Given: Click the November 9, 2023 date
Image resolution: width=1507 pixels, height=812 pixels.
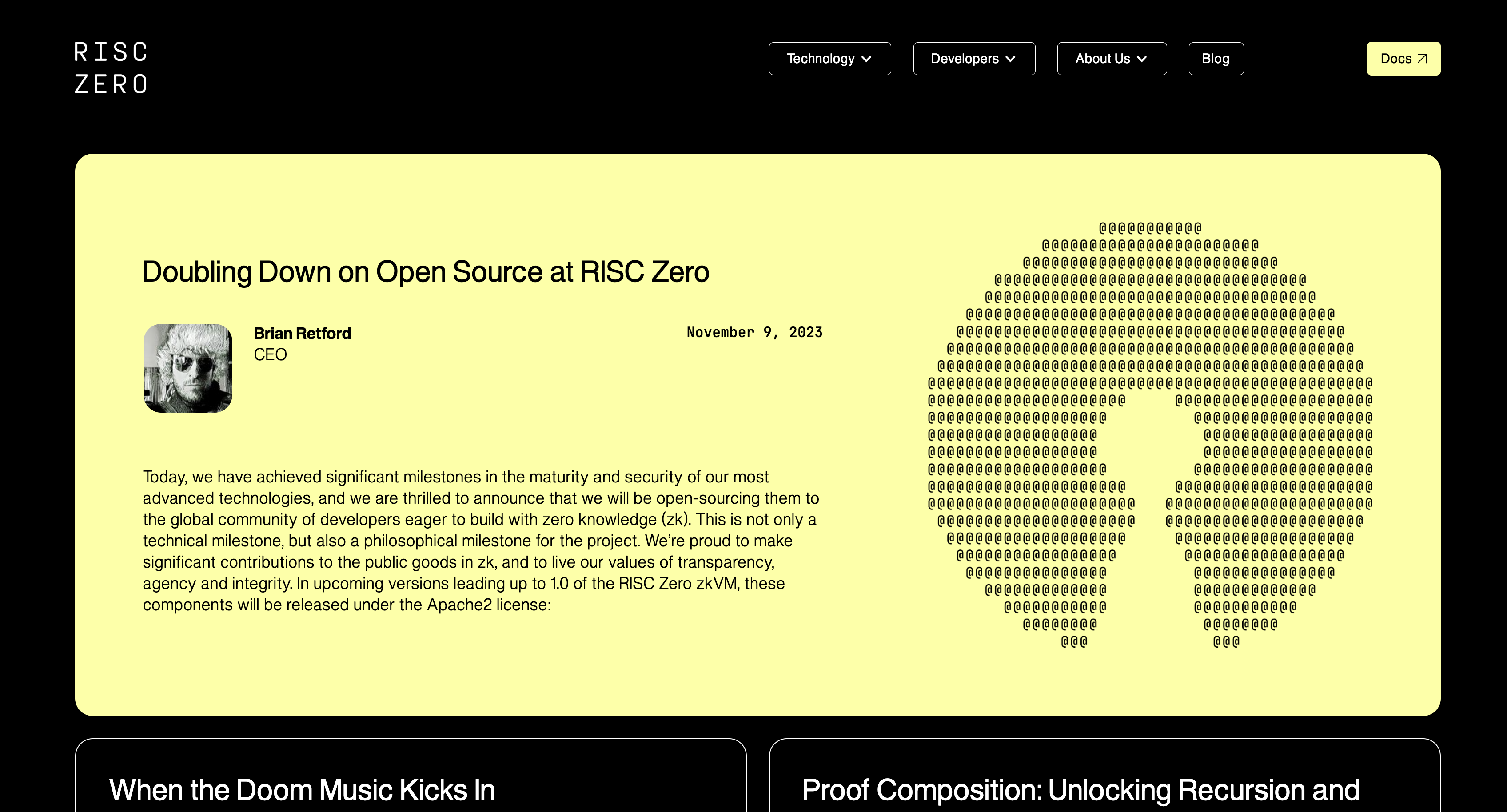Looking at the screenshot, I should (x=754, y=332).
